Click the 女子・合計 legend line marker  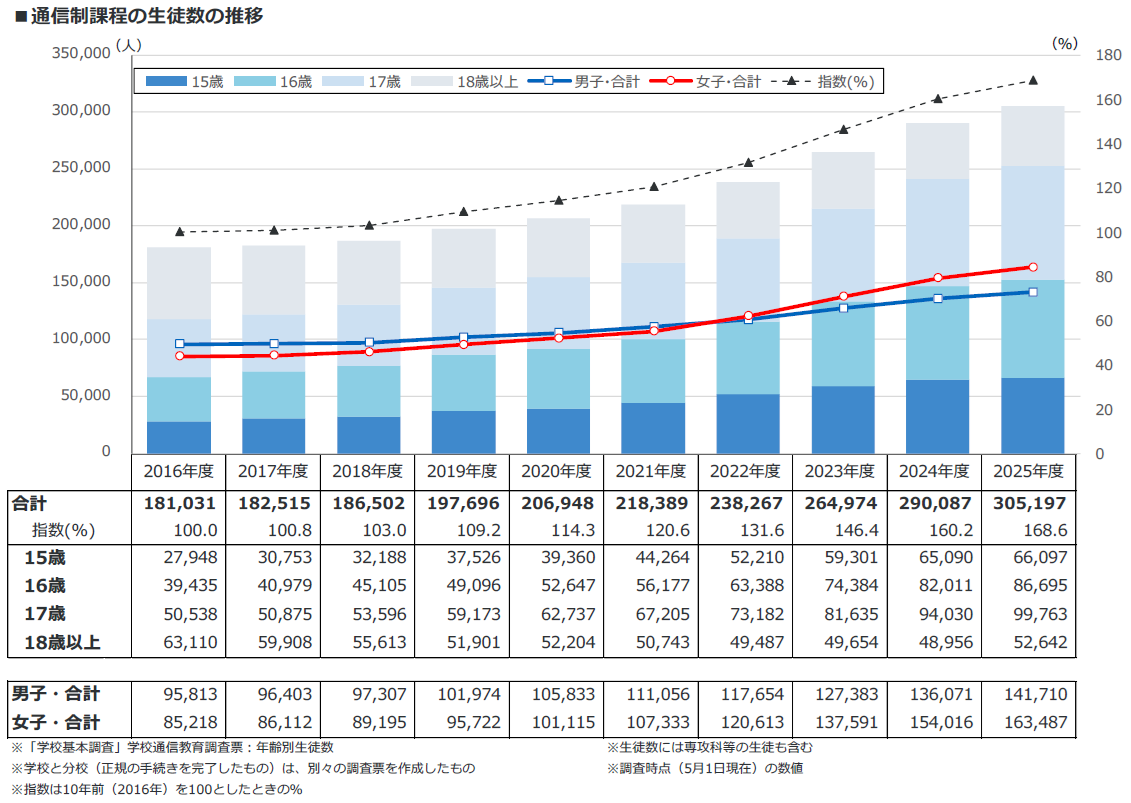click(x=671, y=81)
